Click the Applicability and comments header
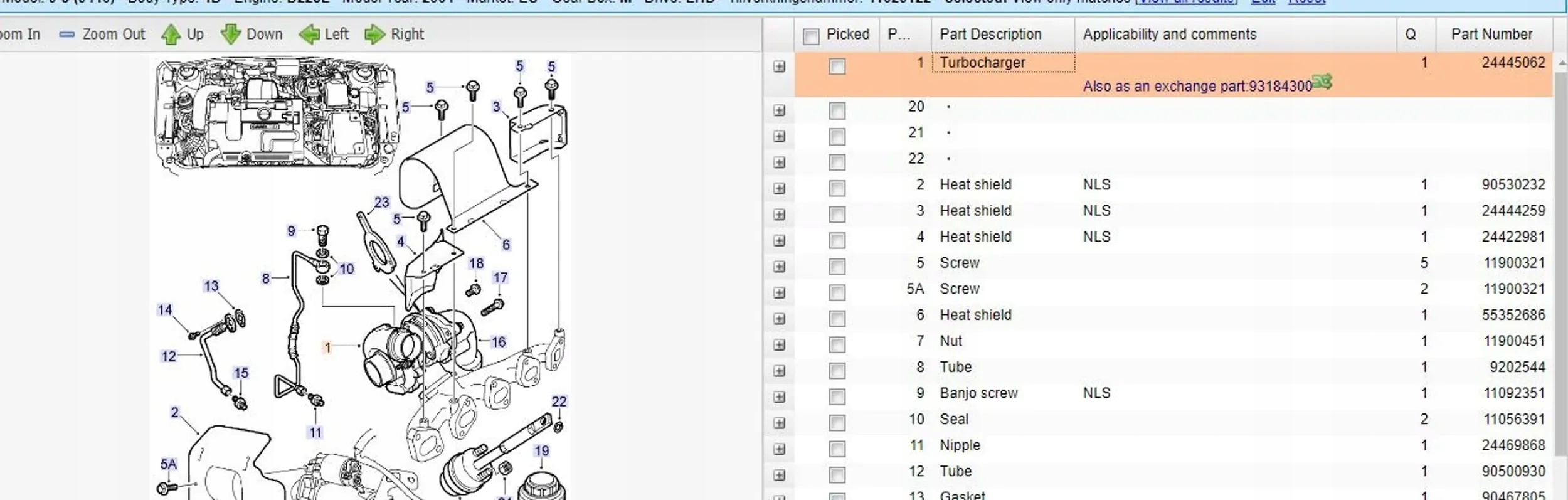The height and width of the screenshot is (500, 1568). tap(1236, 35)
